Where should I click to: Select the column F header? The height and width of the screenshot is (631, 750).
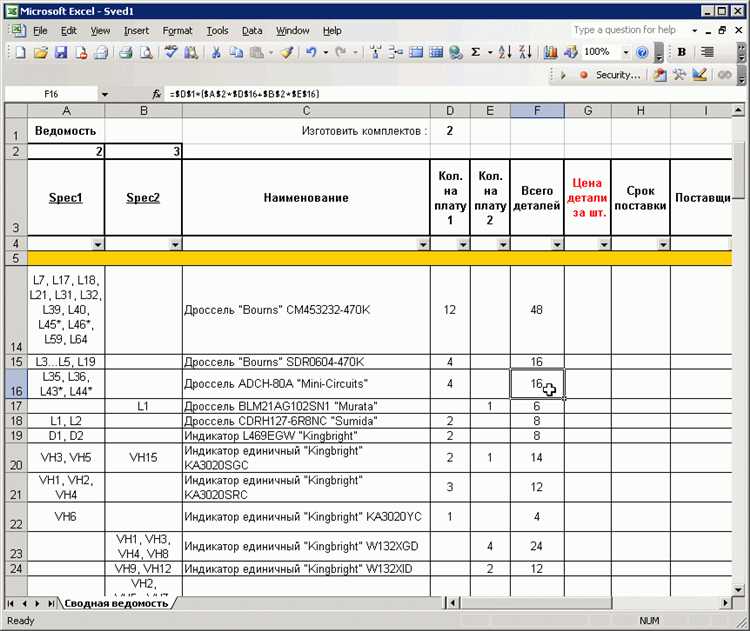pos(537,110)
